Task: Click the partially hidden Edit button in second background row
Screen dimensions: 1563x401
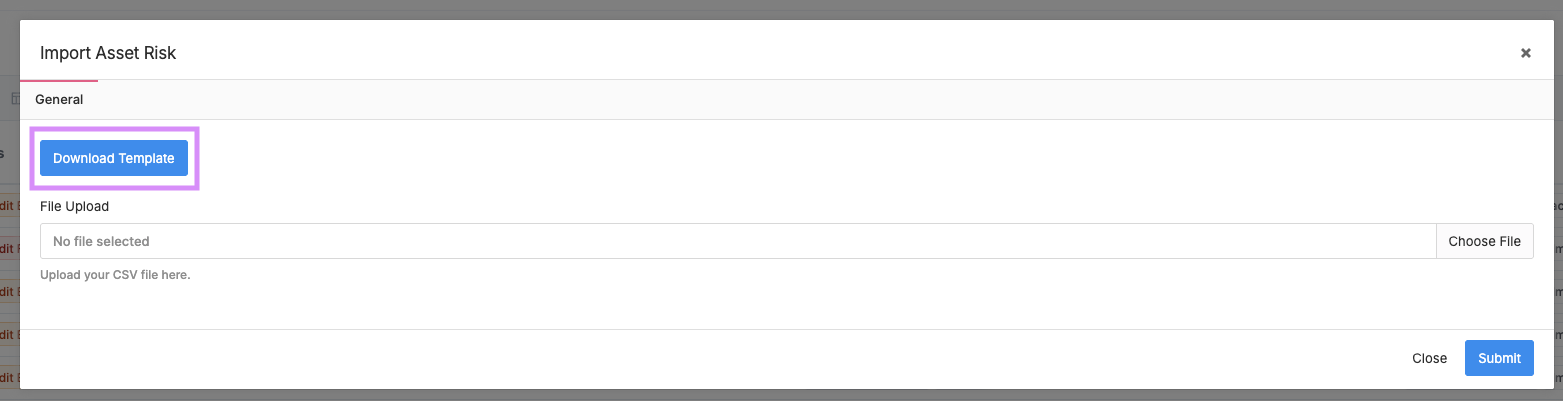Action: tap(9, 248)
